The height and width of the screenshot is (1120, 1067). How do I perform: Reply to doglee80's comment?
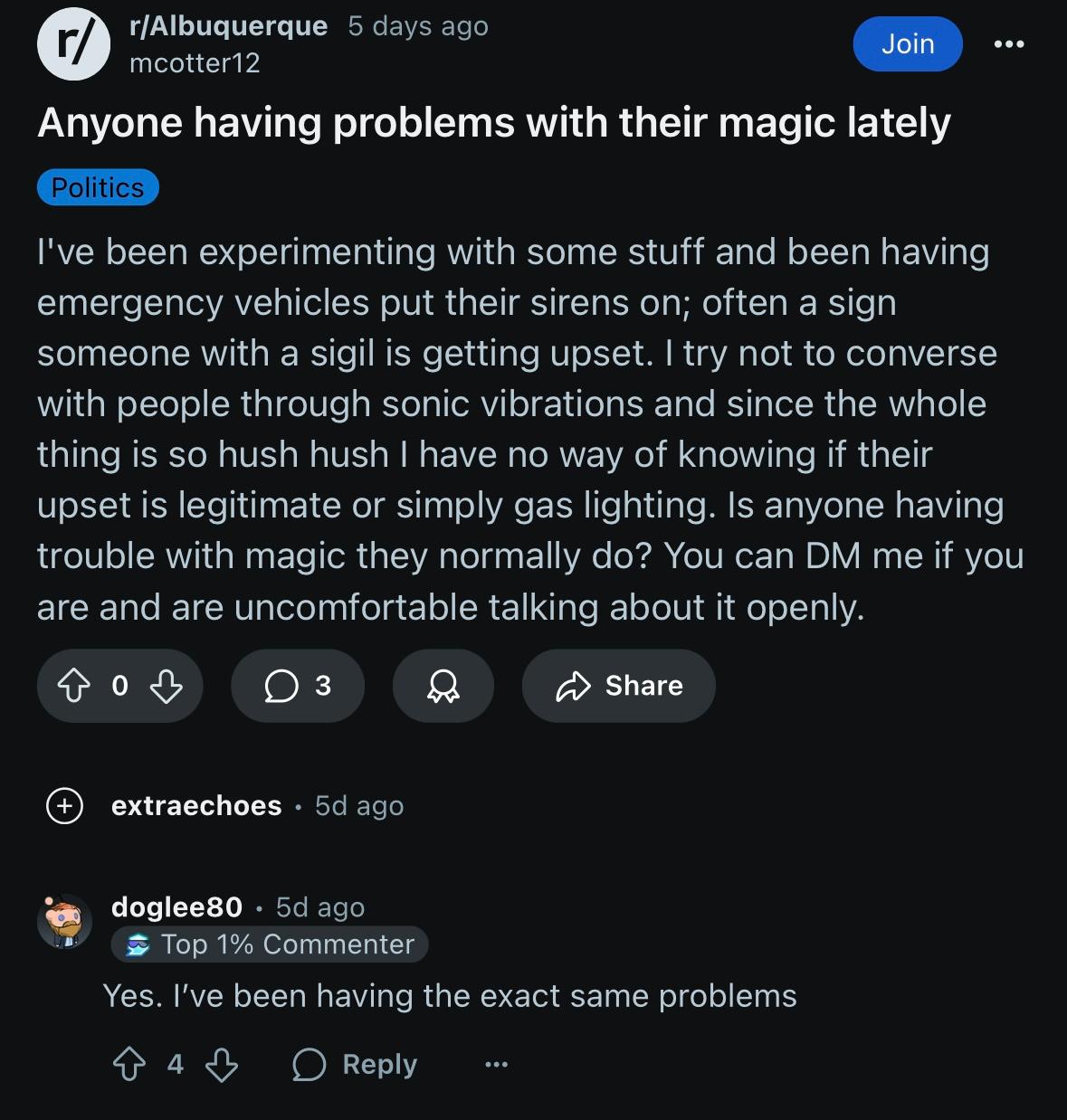click(356, 1064)
